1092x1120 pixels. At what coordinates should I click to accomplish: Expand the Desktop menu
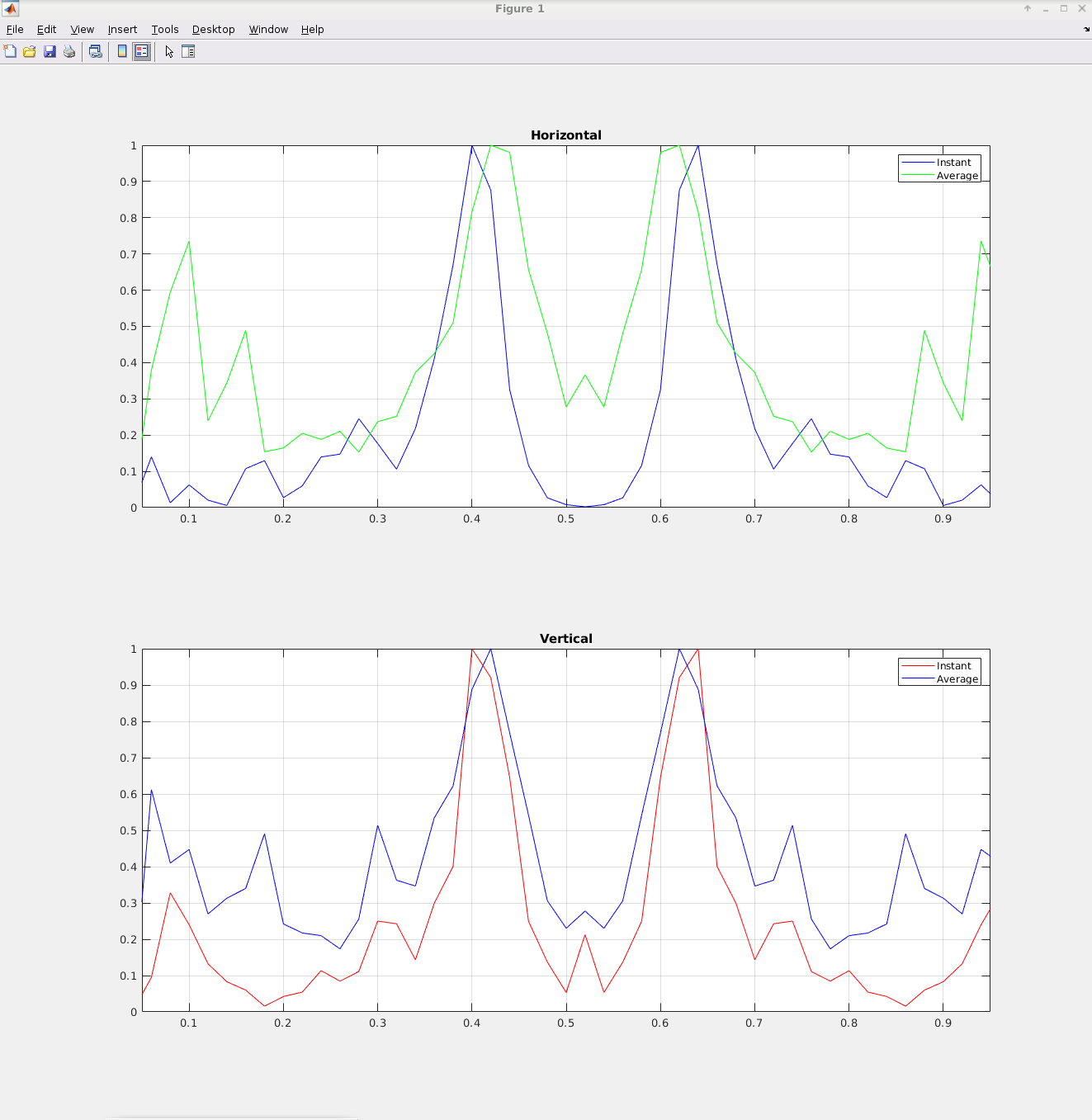pos(213,29)
